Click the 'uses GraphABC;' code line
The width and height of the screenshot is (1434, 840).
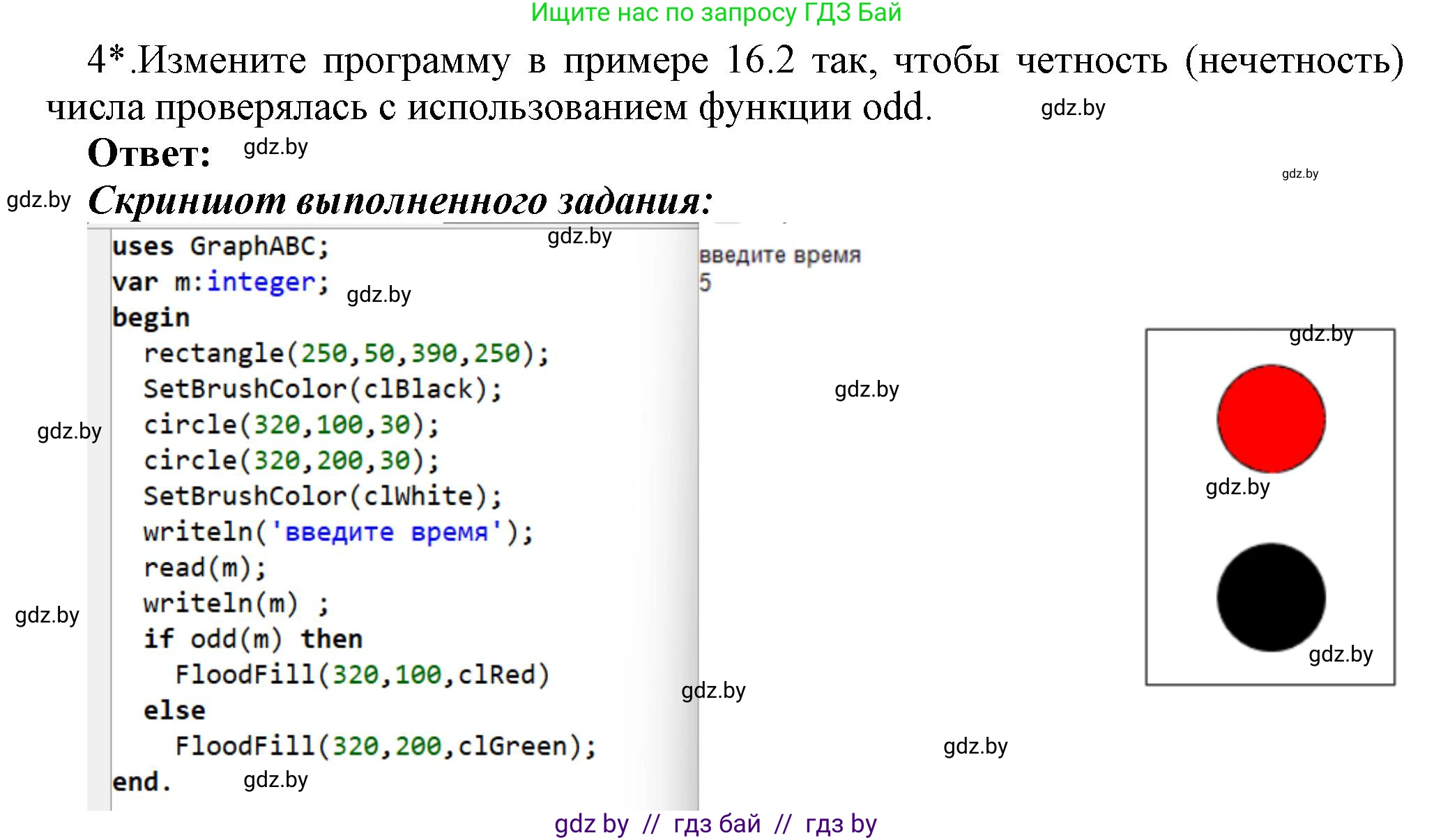(220, 246)
